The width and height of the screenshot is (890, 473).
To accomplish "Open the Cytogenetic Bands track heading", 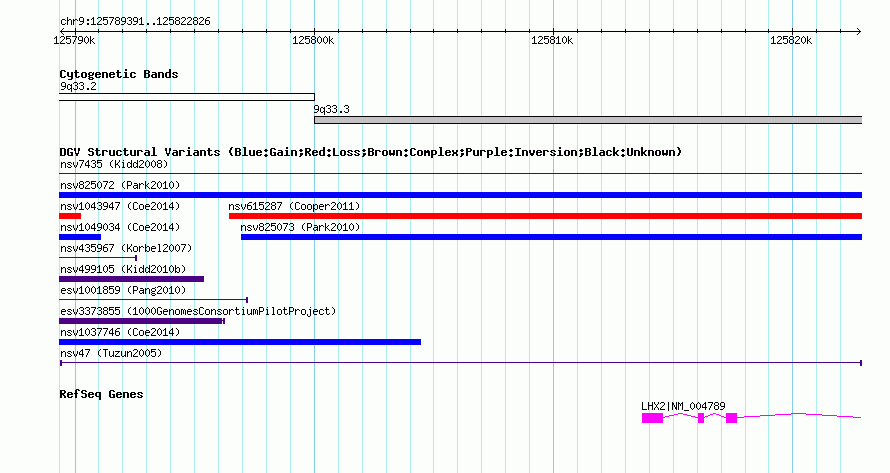I will click(x=119, y=74).
